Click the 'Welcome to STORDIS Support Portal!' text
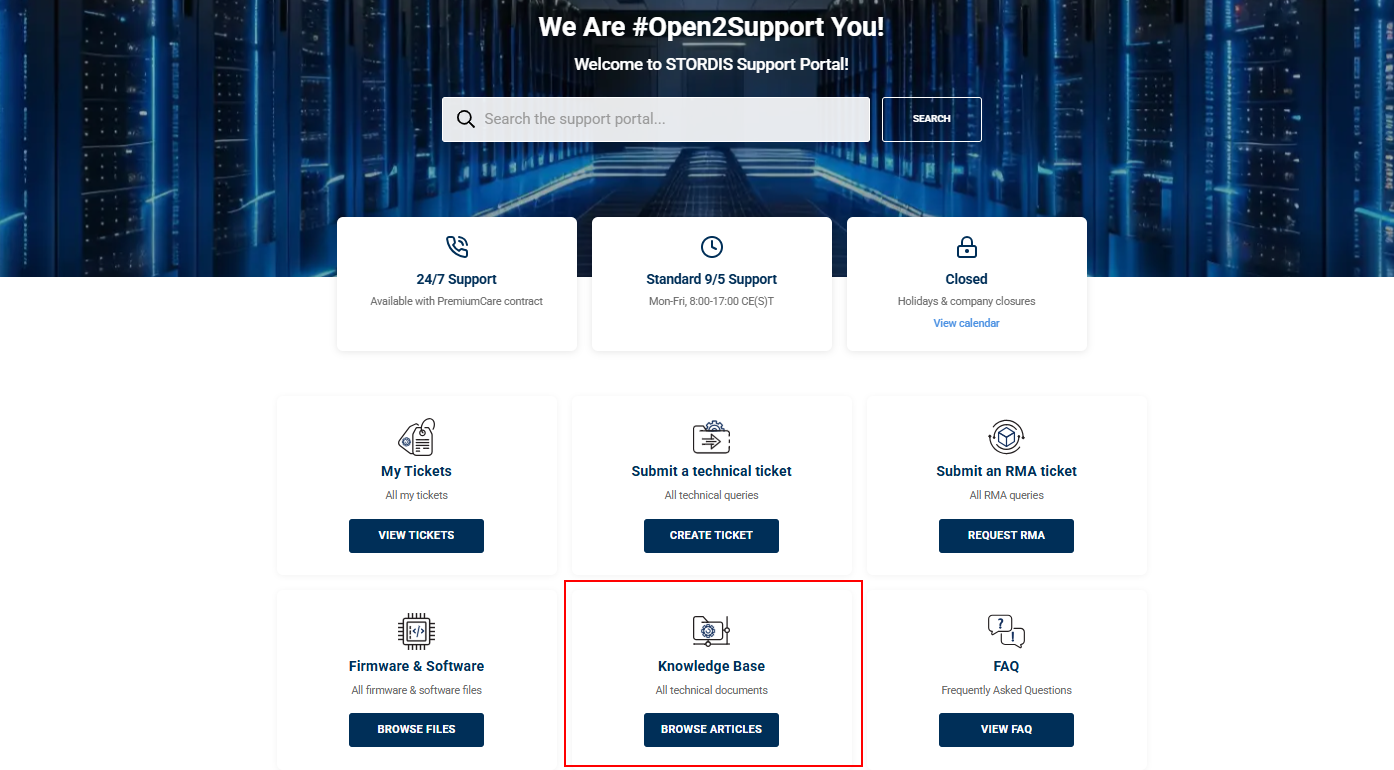This screenshot has width=1394, height=770. point(711,65)
